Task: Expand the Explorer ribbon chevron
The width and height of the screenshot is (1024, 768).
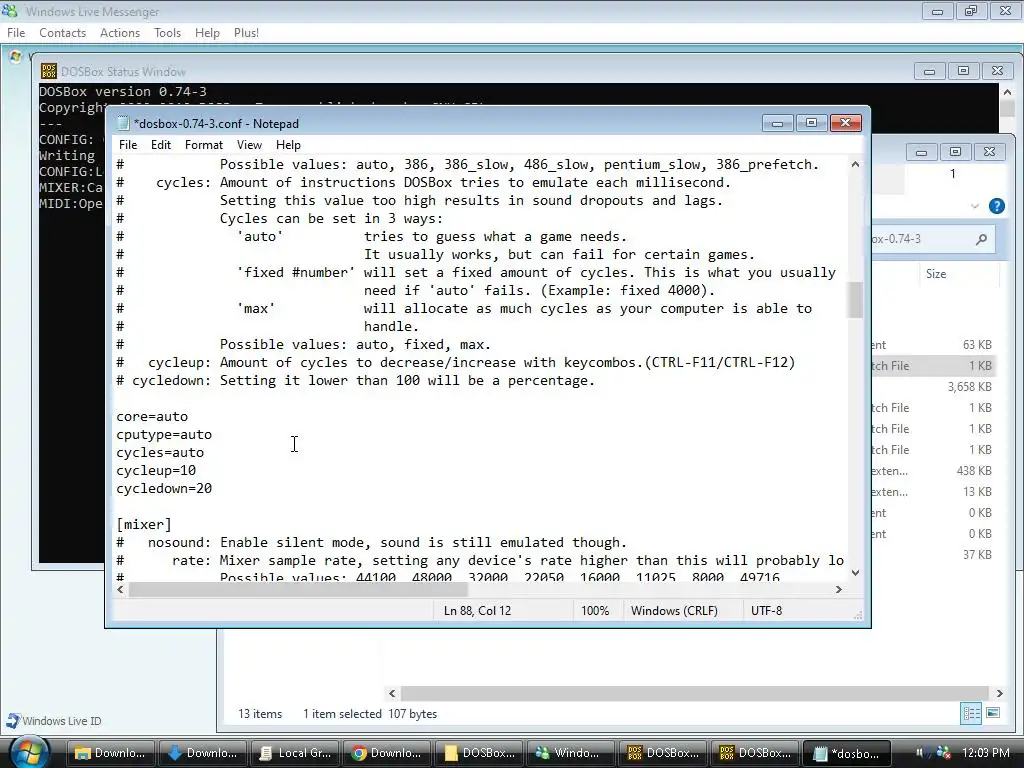Action: [975, 206]
